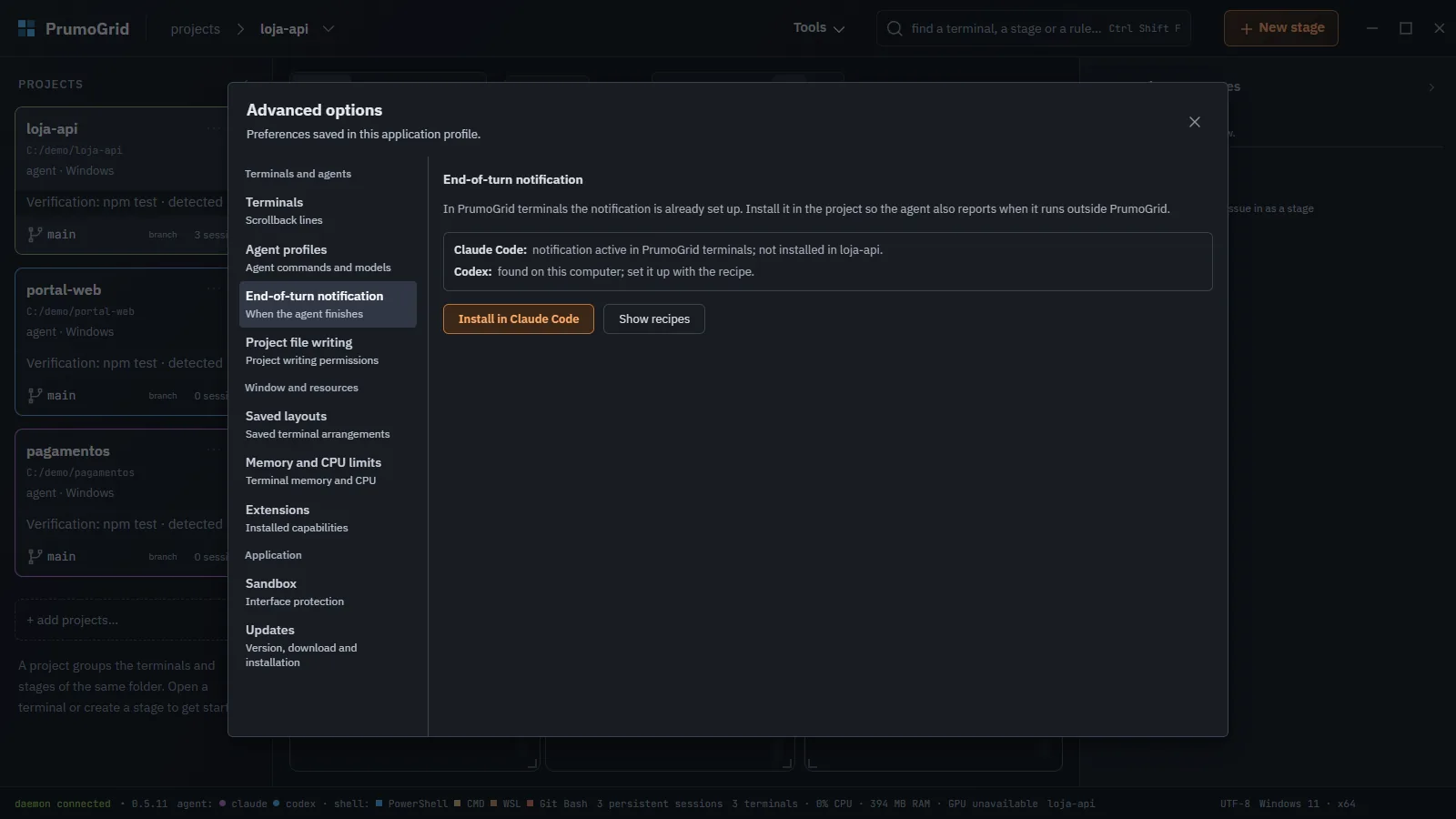Viewport: 1456px width, 819px height.
Task: Click the search magnifier icon
Action: [x=895, y=28]
